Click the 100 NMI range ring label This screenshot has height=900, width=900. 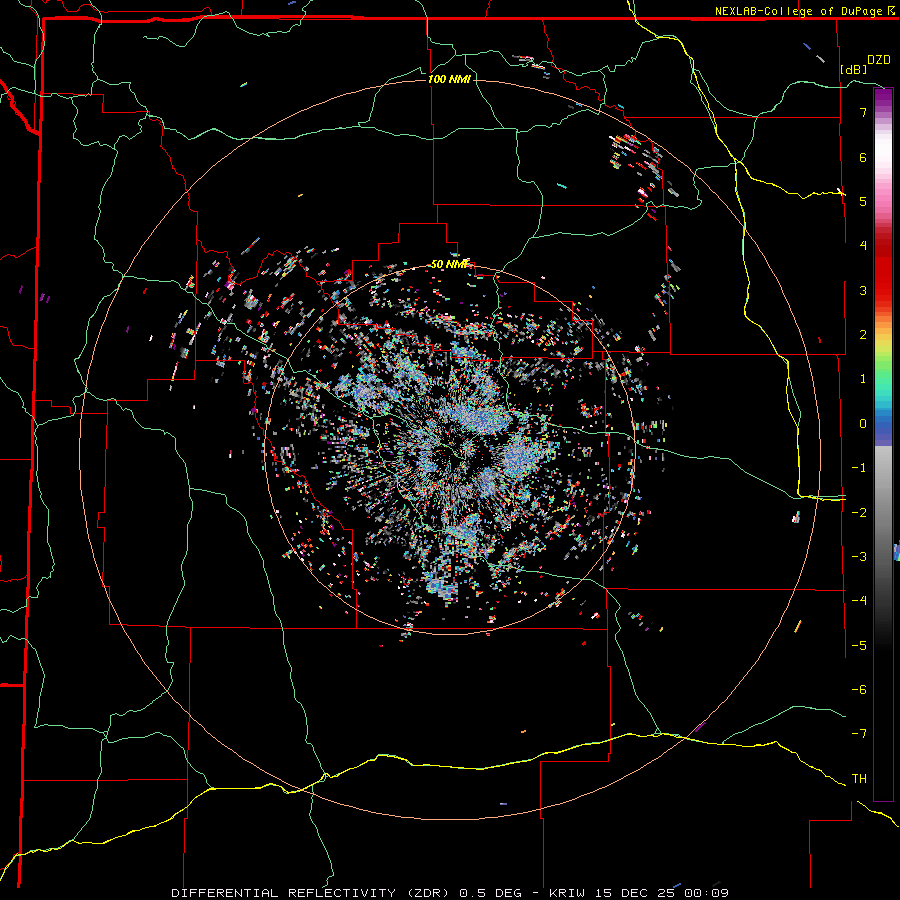(x=449, y=79)
